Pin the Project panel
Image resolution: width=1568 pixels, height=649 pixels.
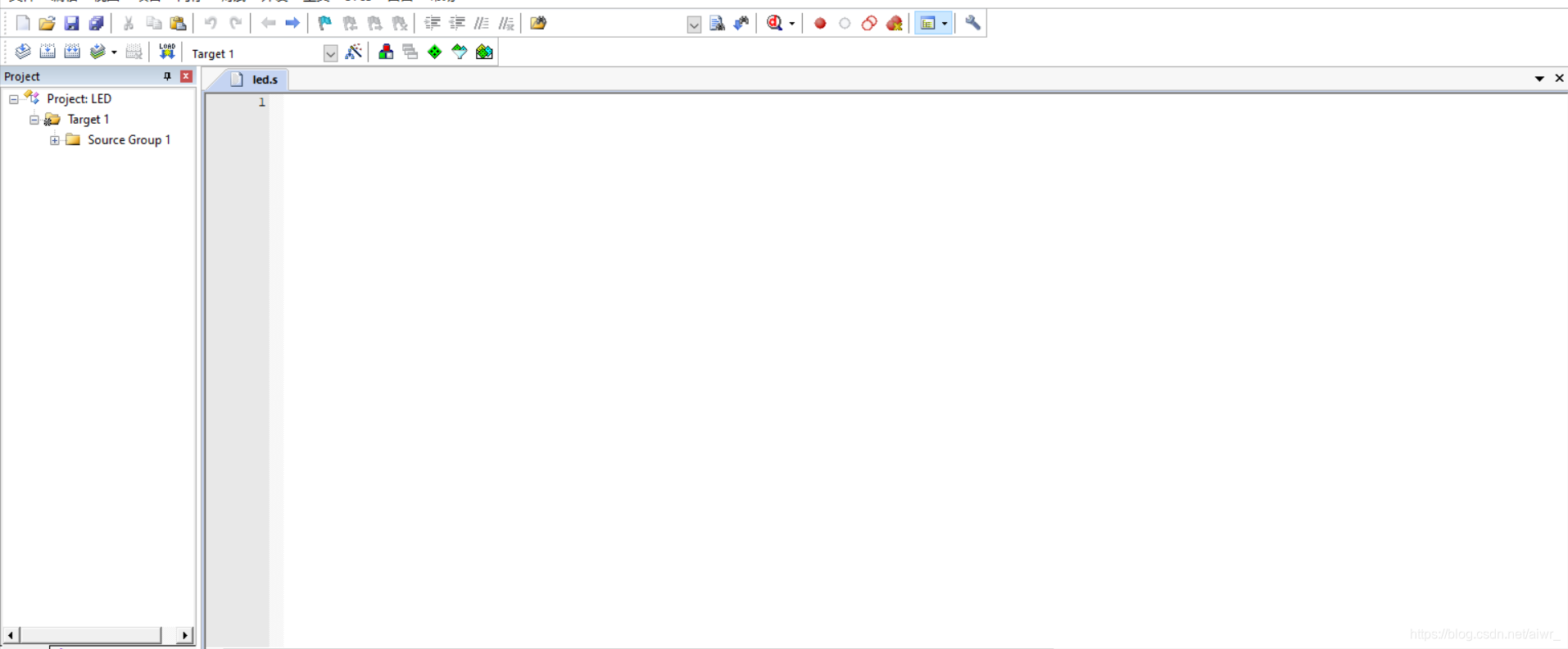click(167, 76)
